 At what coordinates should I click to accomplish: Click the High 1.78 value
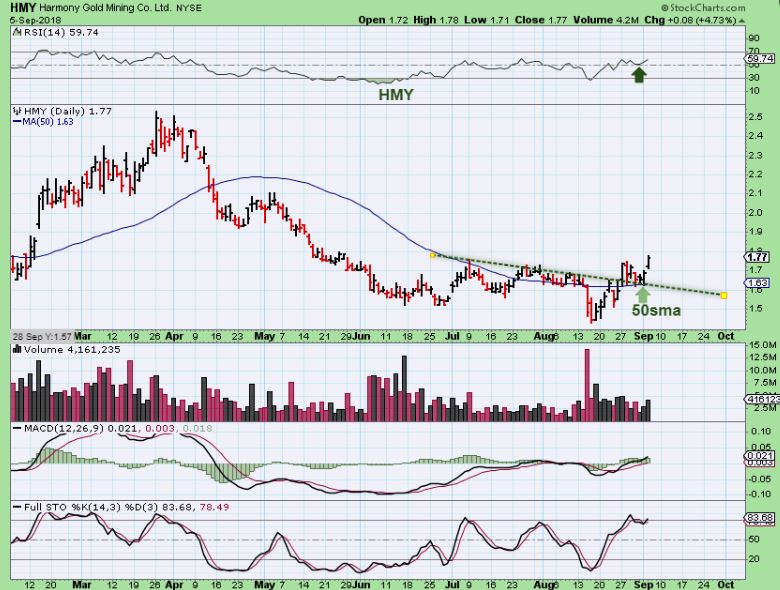pyautogui.click(x=436, y=20)
